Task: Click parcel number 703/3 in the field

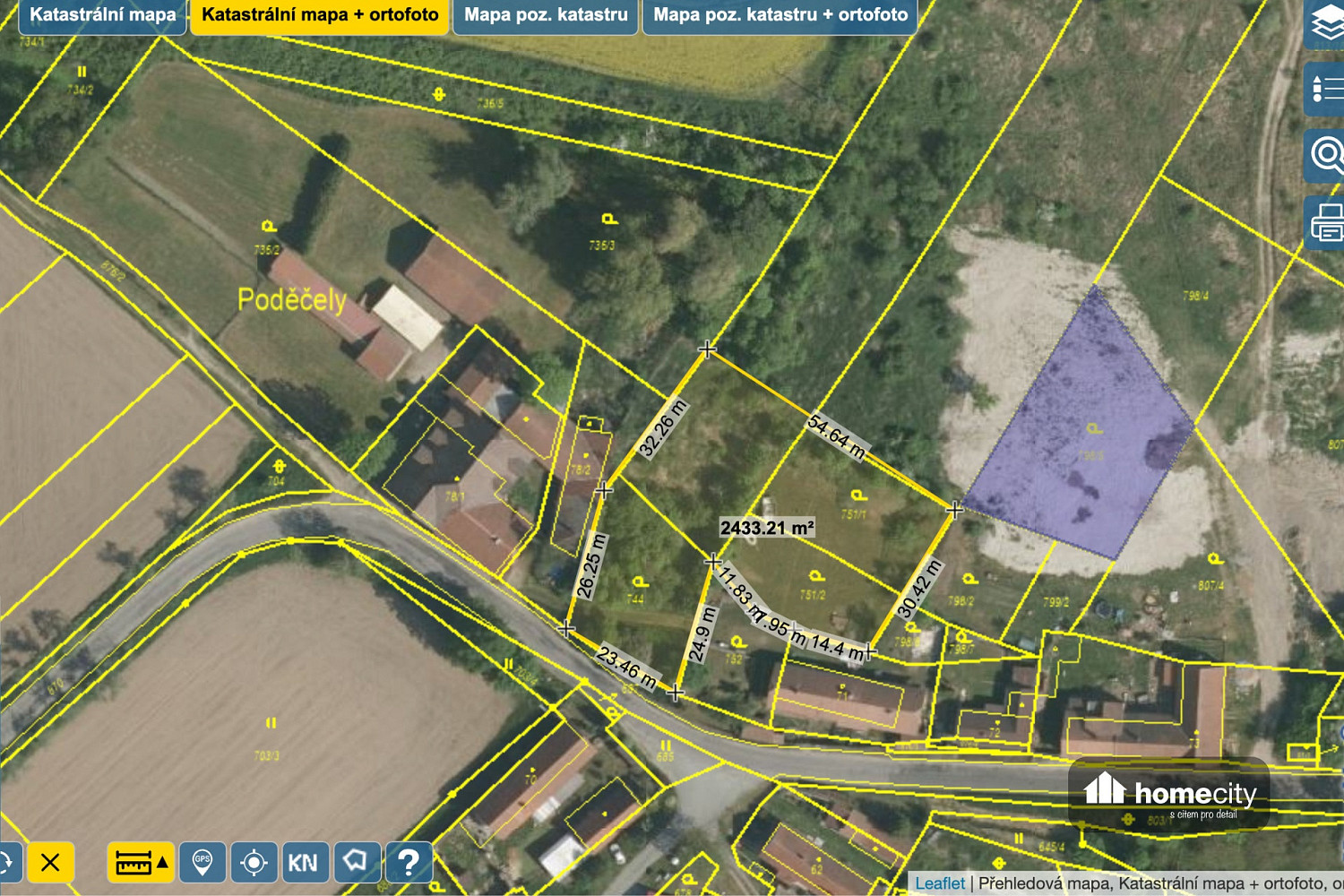Action: (267, 756)
